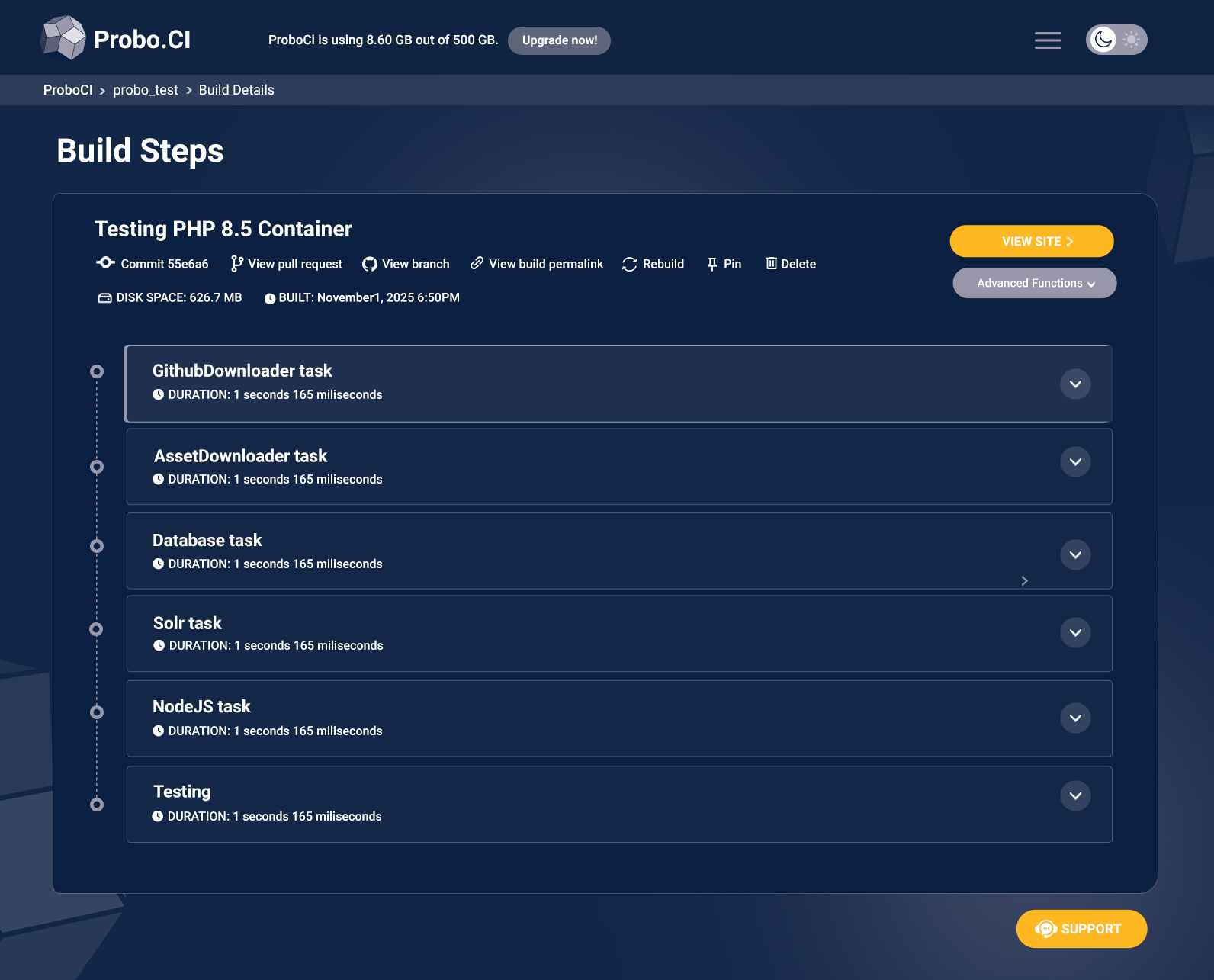
Task: Click the Database timeline marker dot
Action: (x=97, y=546)
